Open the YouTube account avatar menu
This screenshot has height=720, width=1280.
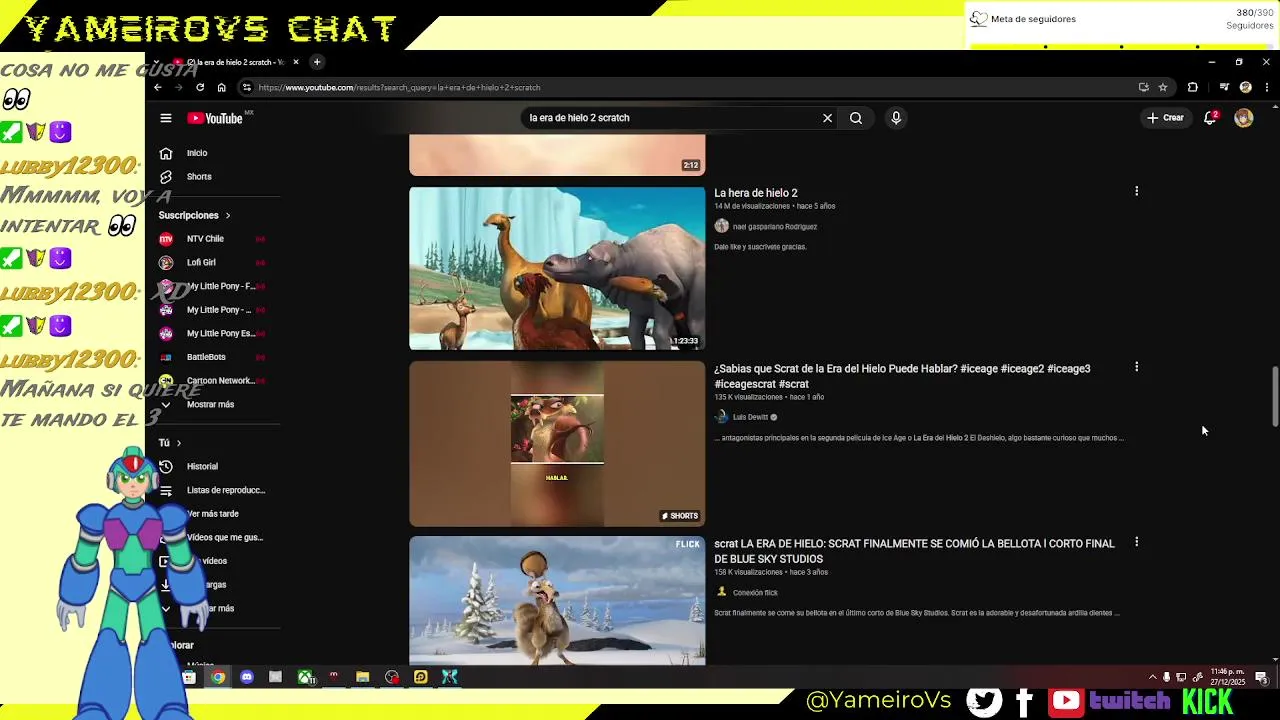tap(1244, 118)
